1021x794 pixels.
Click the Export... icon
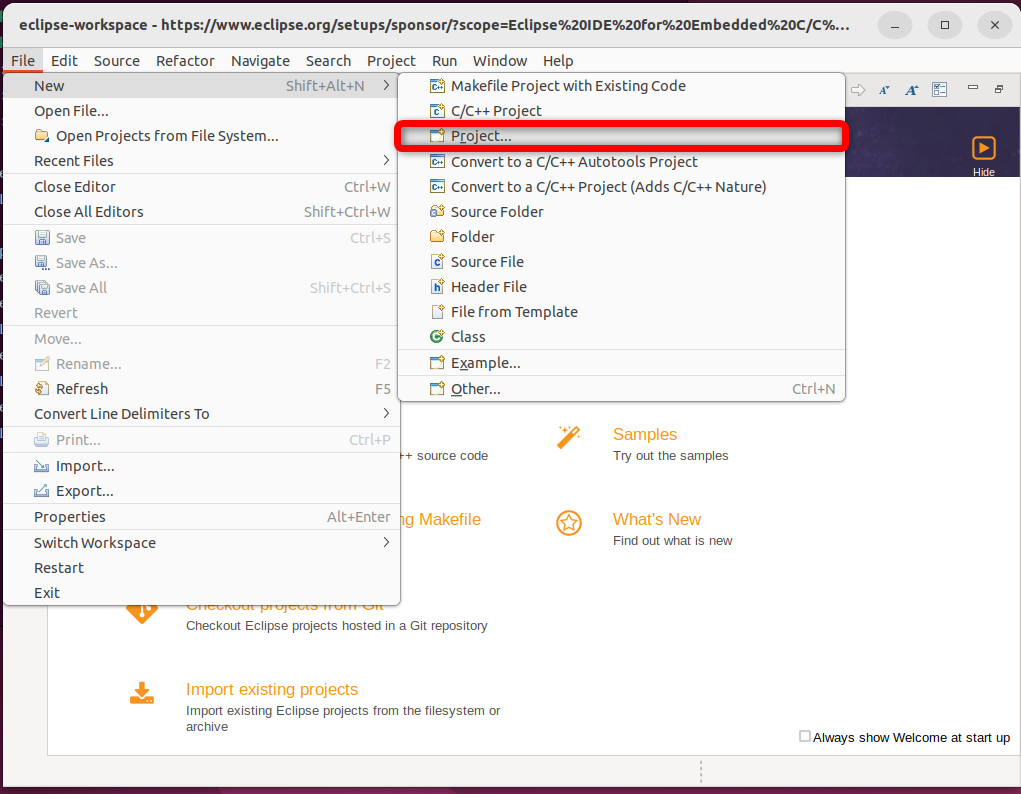click(42, 490)
